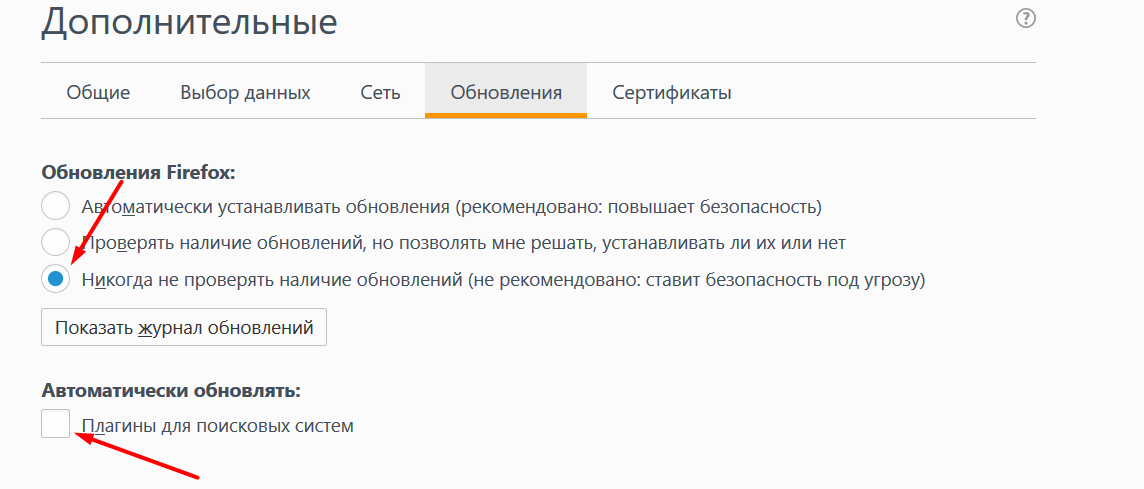Select the Обновления tab
1144x489 pixels.
click(506, 93)
